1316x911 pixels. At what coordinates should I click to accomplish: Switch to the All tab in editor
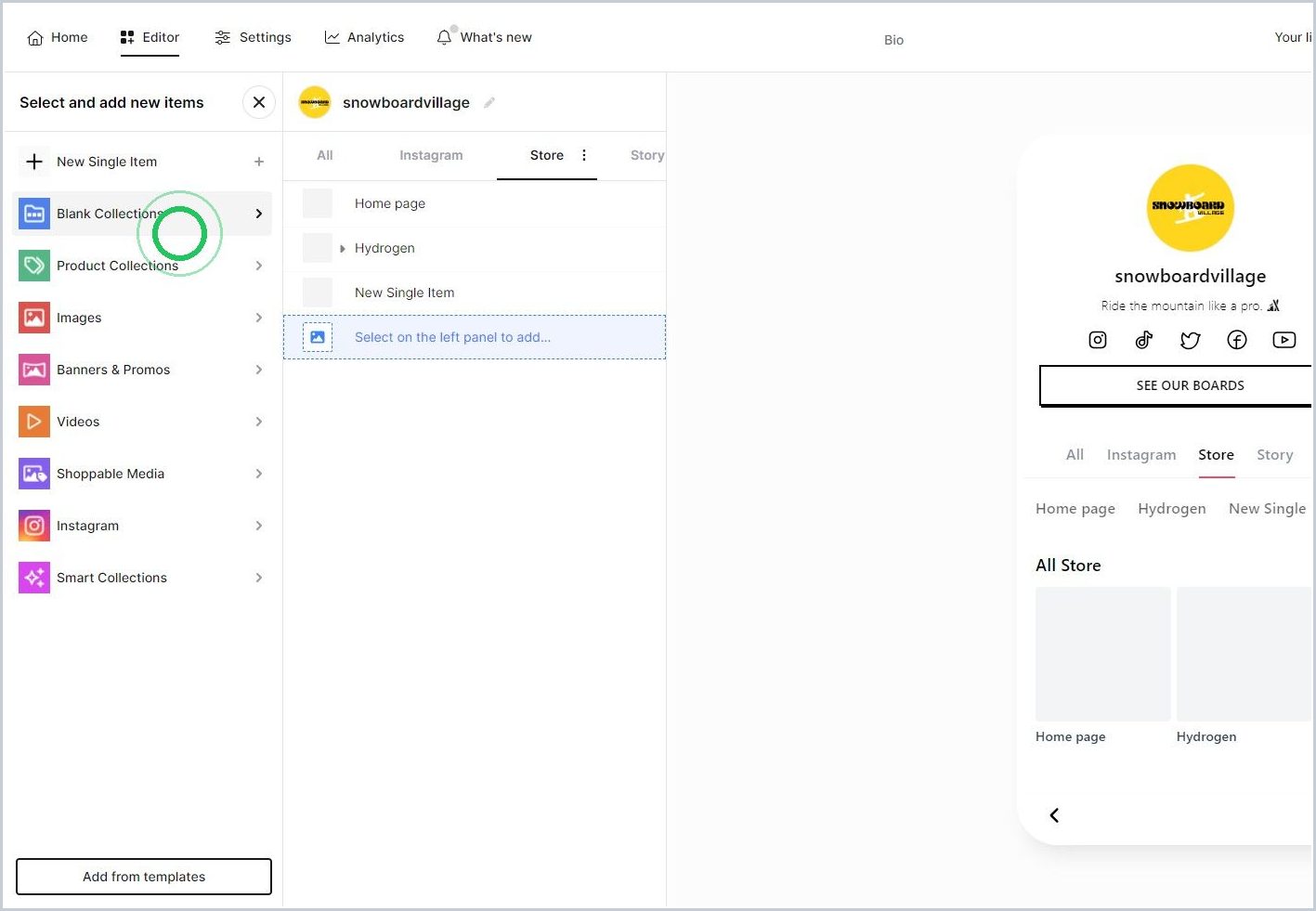pos(325,155)
